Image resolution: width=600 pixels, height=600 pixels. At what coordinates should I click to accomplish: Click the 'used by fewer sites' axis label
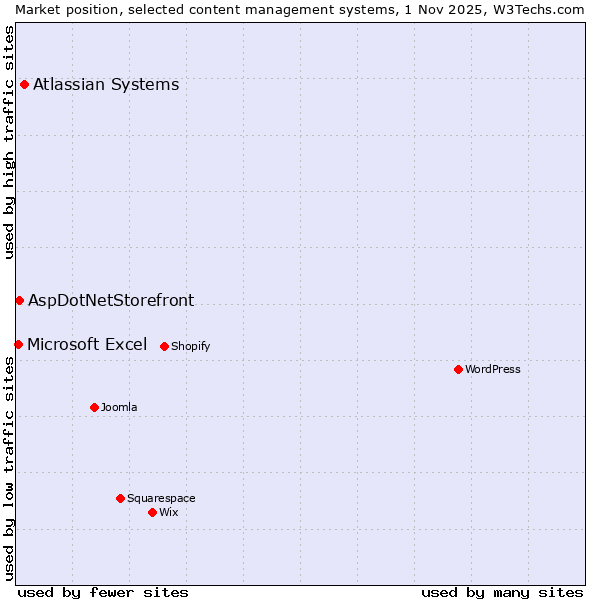[x=103, y=592]
